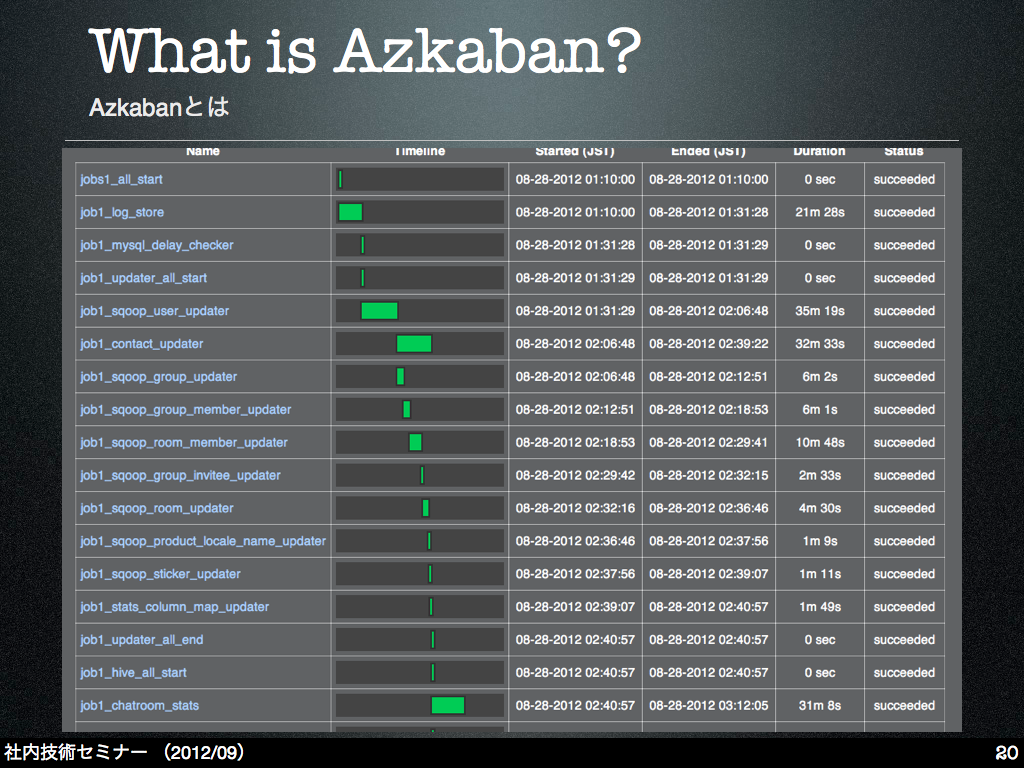Select the duration cell '35m 19s'
The width and height of the screenshot is (1024, 768).
(x=820, y=311)
